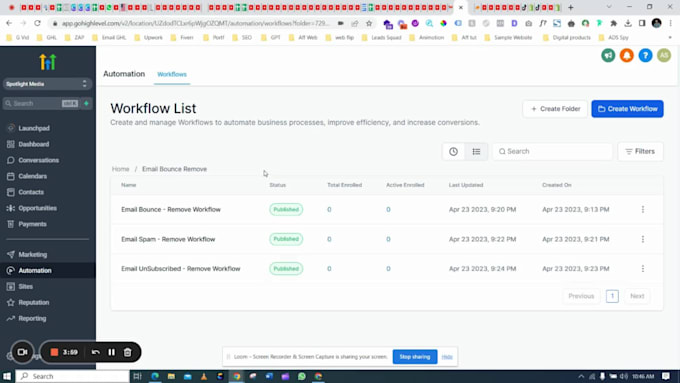Open options menu for Email Spam workflow
The image size is (680, 383).
(x=643, y=239)
